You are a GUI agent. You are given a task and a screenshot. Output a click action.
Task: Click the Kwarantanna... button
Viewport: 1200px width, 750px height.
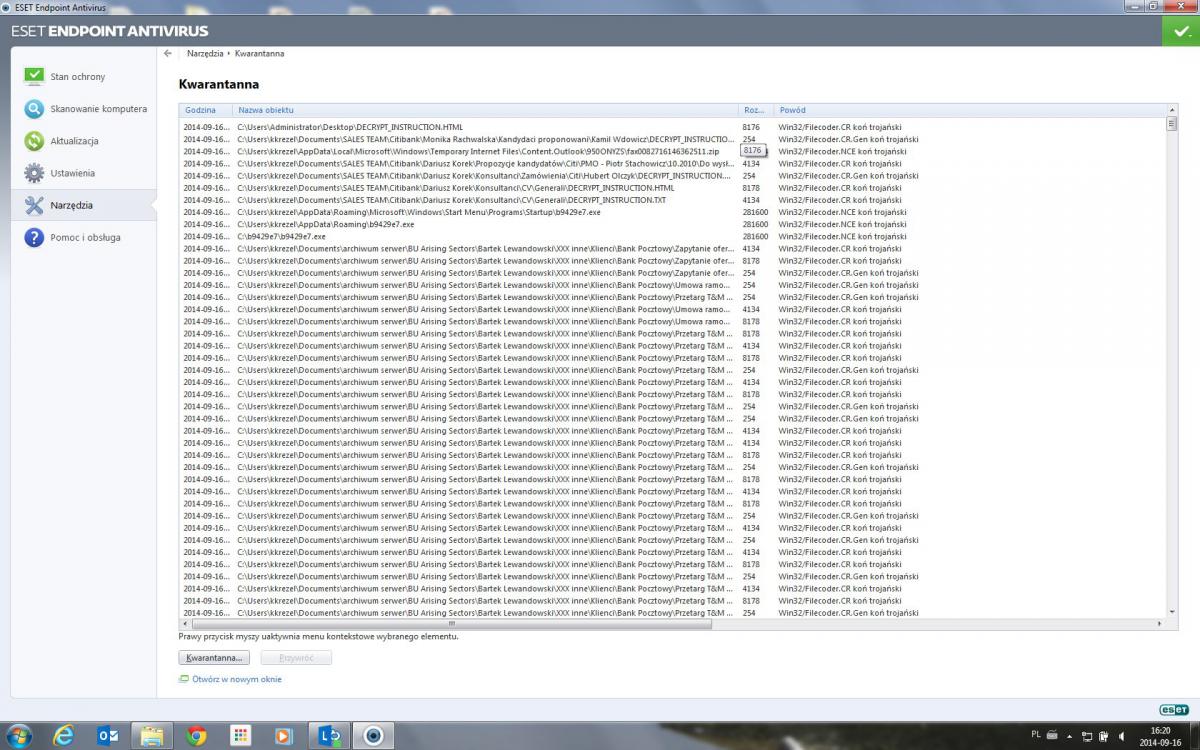pyautogui.click(x=214, y=658)
